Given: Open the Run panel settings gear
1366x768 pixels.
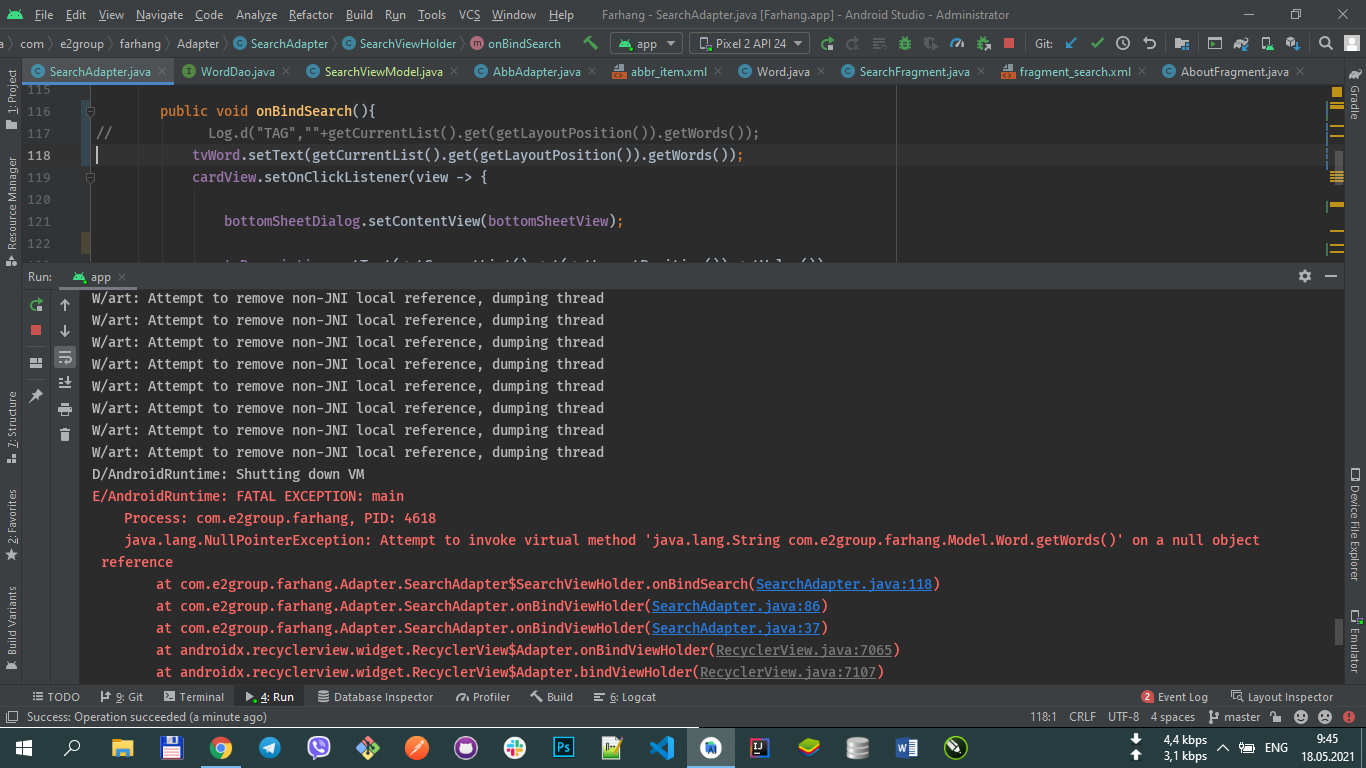Looking at the screenshot, I should coord(1304,276).
